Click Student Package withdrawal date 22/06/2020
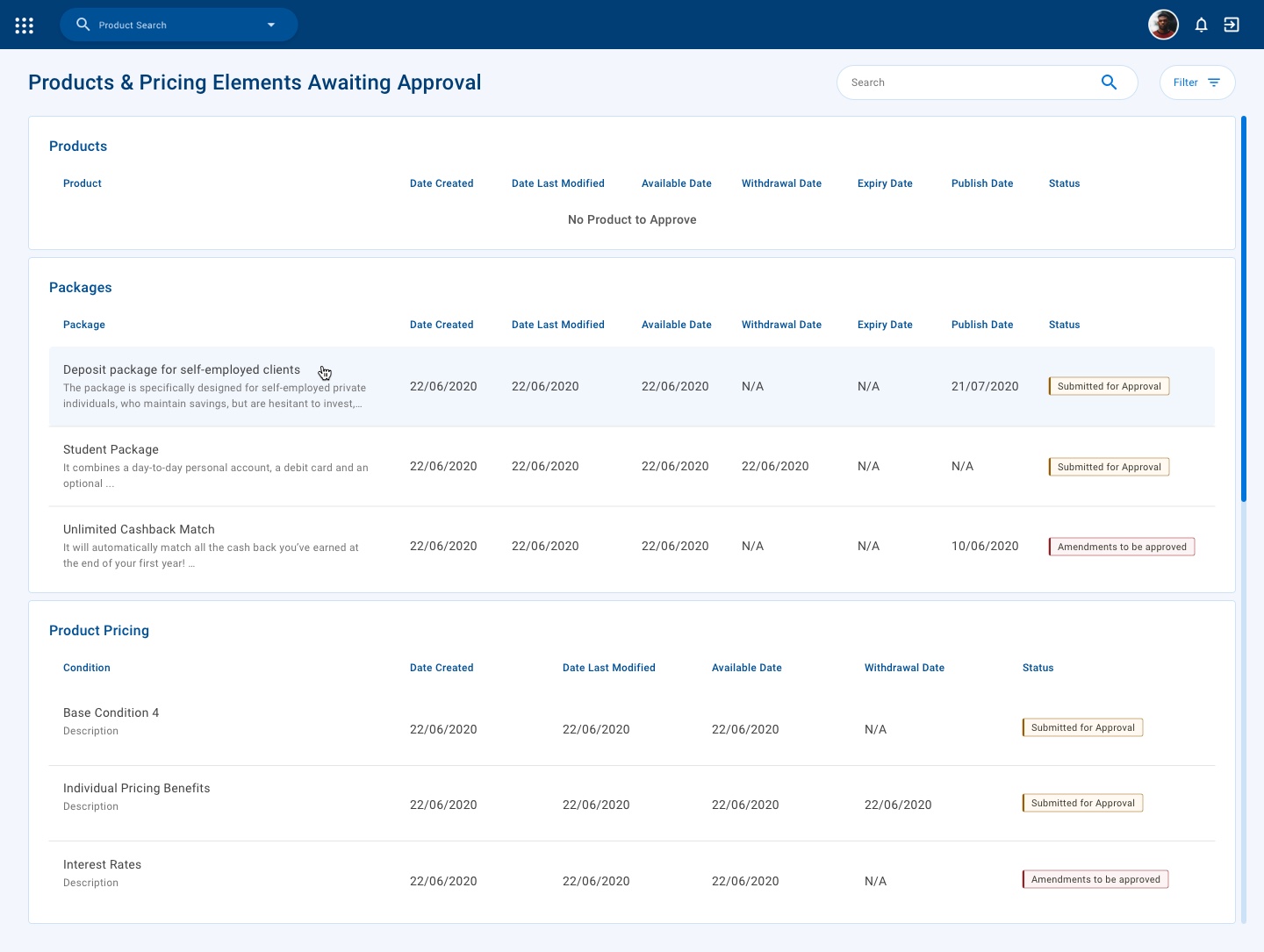Viewport: 1264px width, 952px height. [x=775, y=466]
